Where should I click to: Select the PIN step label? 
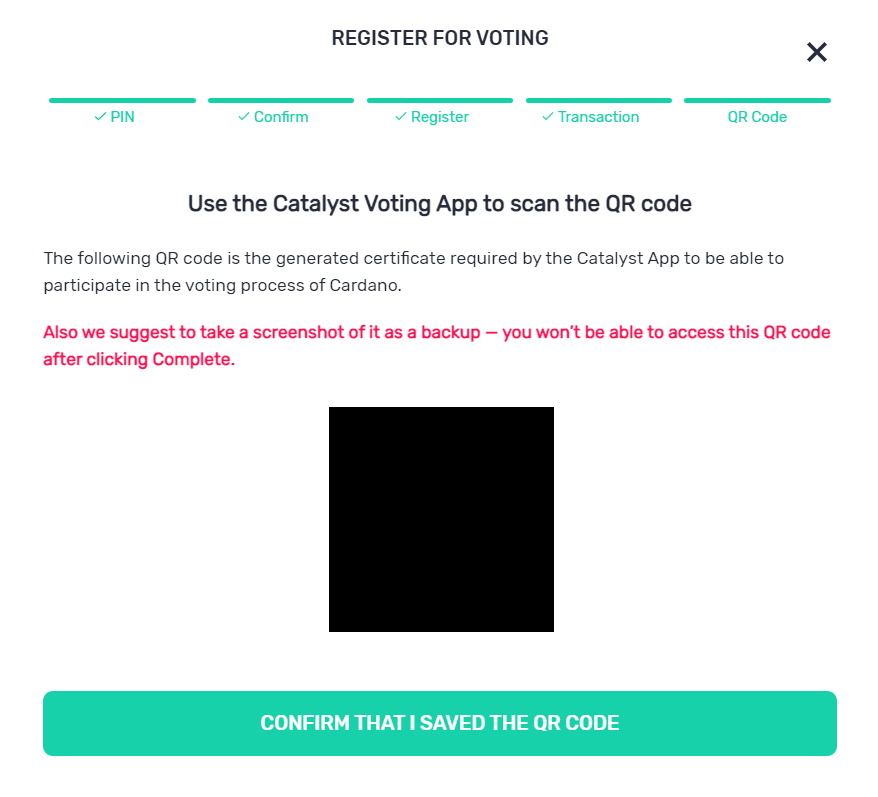pyautogui.click(x=123, y=117)
